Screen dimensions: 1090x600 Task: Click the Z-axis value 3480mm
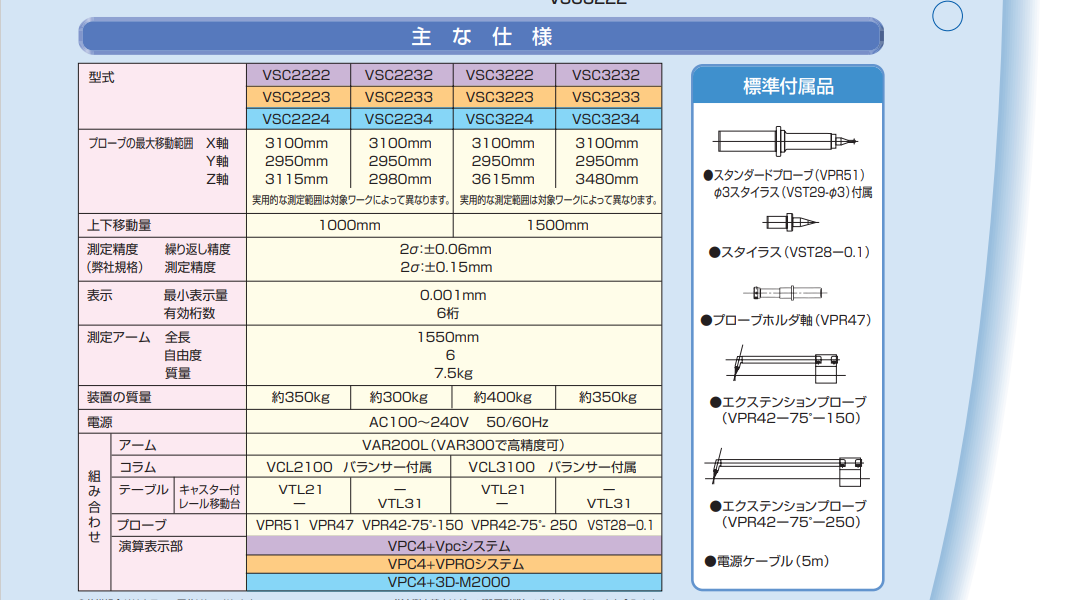pyautogui.click(x=606, y=179)
